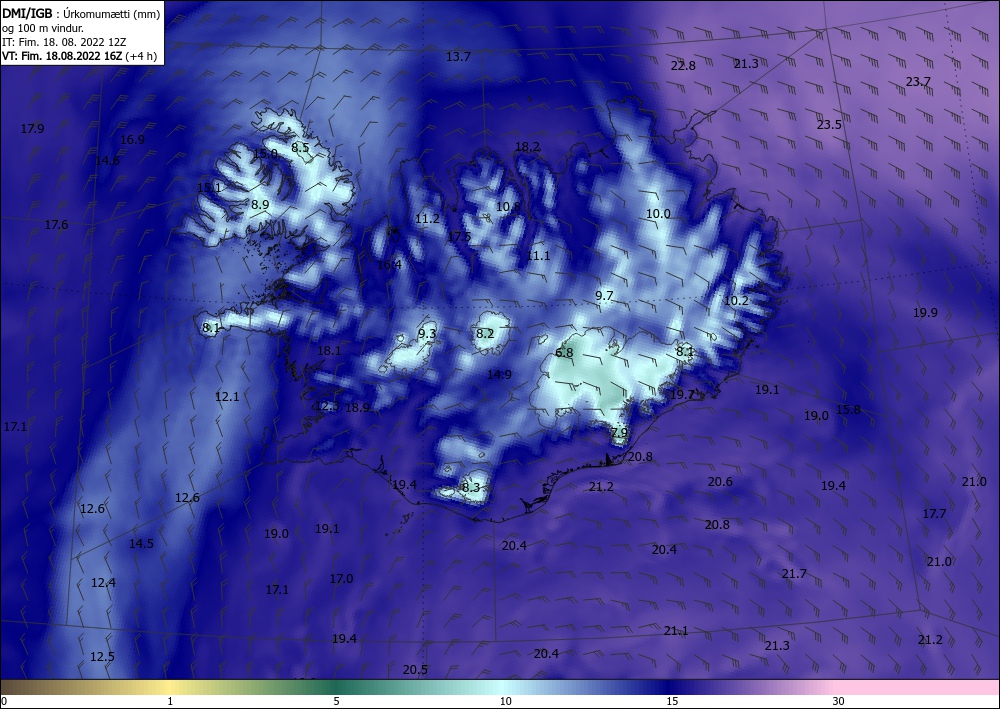Click the 16.4 value on the map
Screen dimensions: 1000x709
coord(389,265)
